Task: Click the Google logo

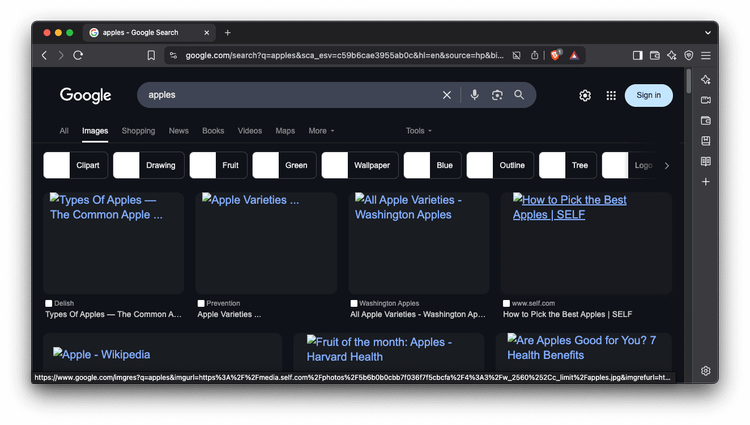Action: point(86,95)
